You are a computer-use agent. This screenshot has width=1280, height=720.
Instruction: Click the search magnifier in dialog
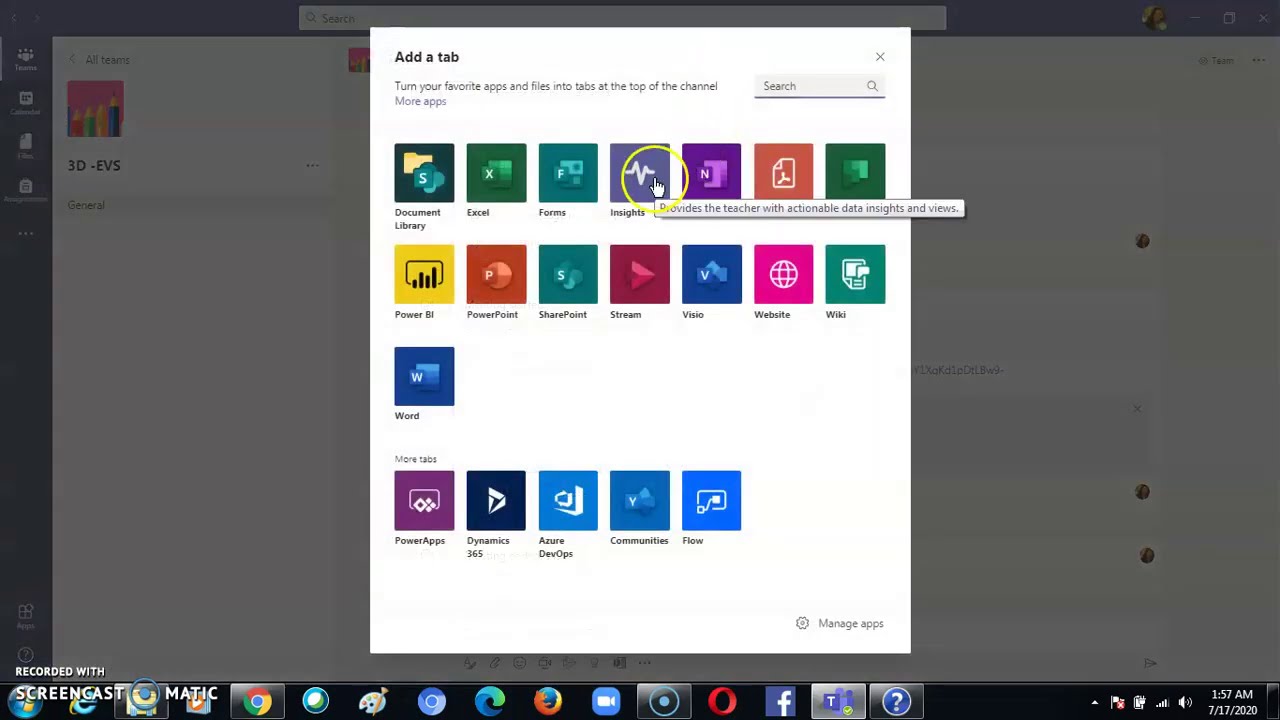(872, 86)
